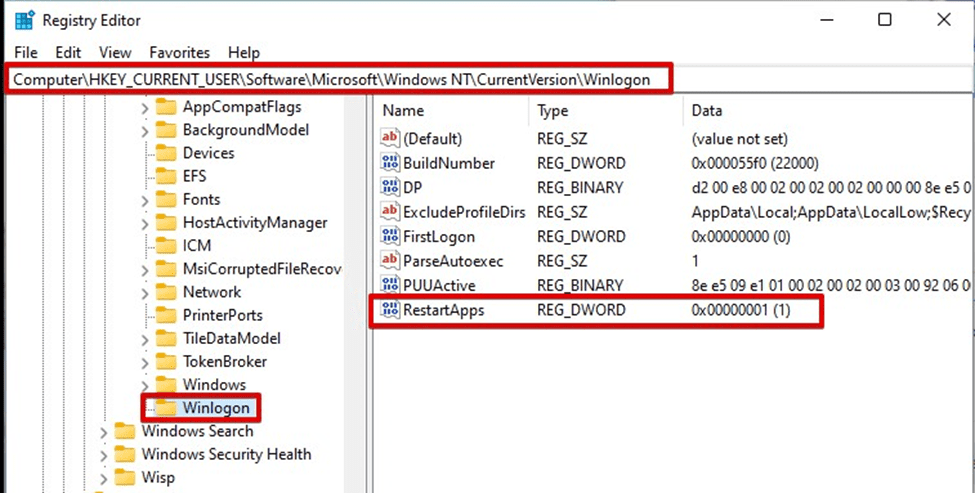The width and height of the screenshot is (975, 493).
Task: Click the Winlogon folder icon in tree
Action: [165, 408]
